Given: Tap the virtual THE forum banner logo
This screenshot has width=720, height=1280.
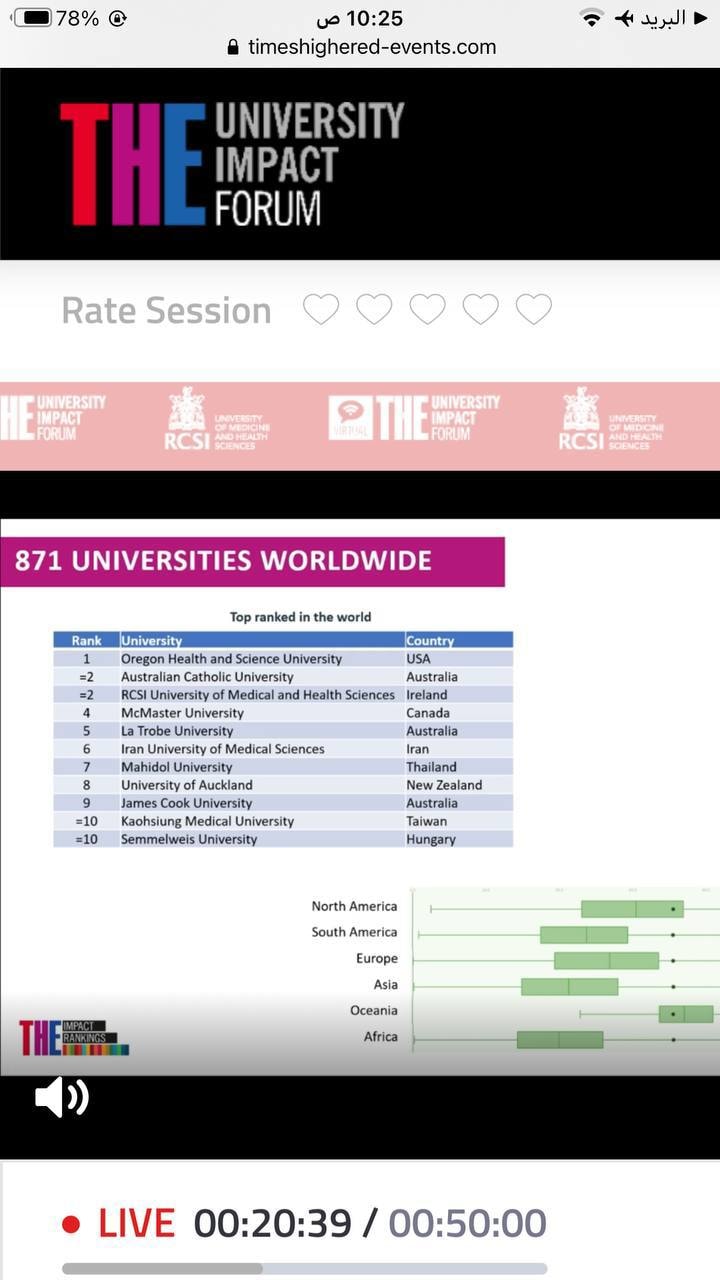Looking at the screenshot, I should pos(414,418).
